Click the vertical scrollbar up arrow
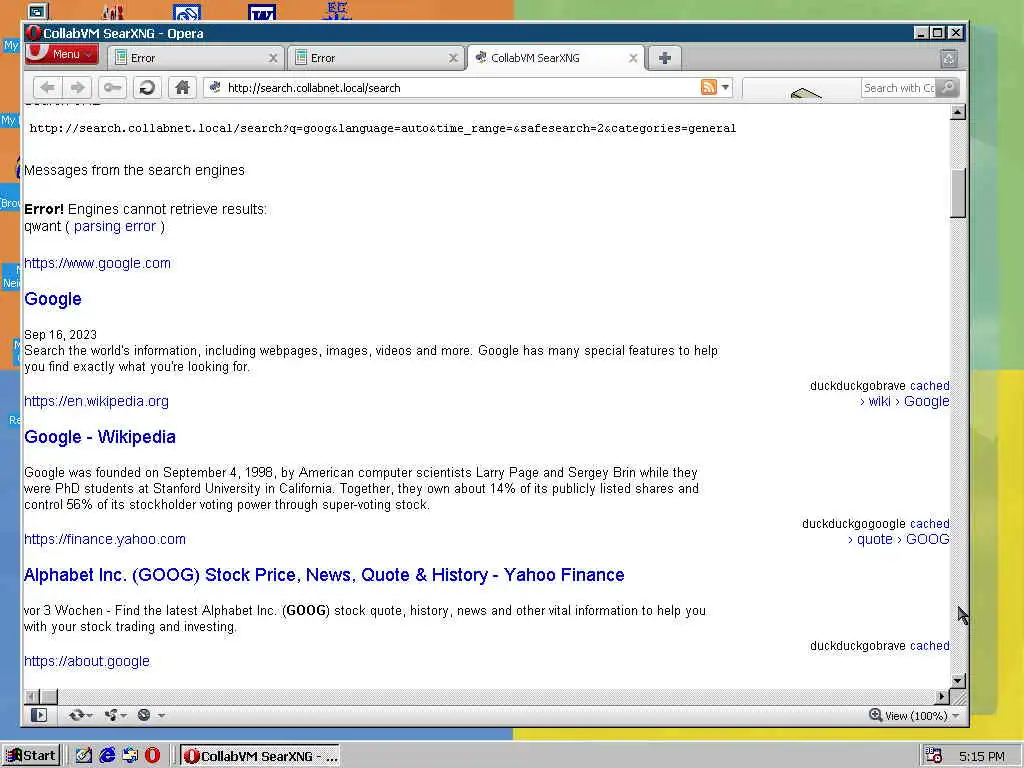The image size is (1024, 768). (957, 112)
